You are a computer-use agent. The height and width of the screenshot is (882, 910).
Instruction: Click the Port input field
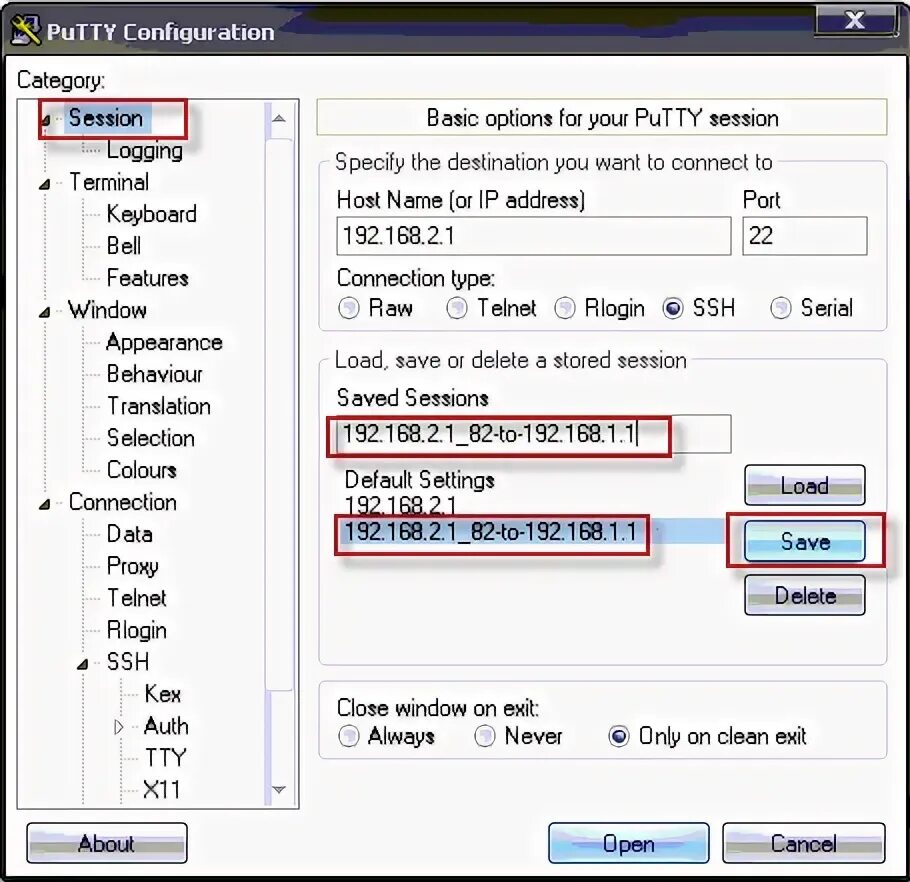tap(805, 236)
